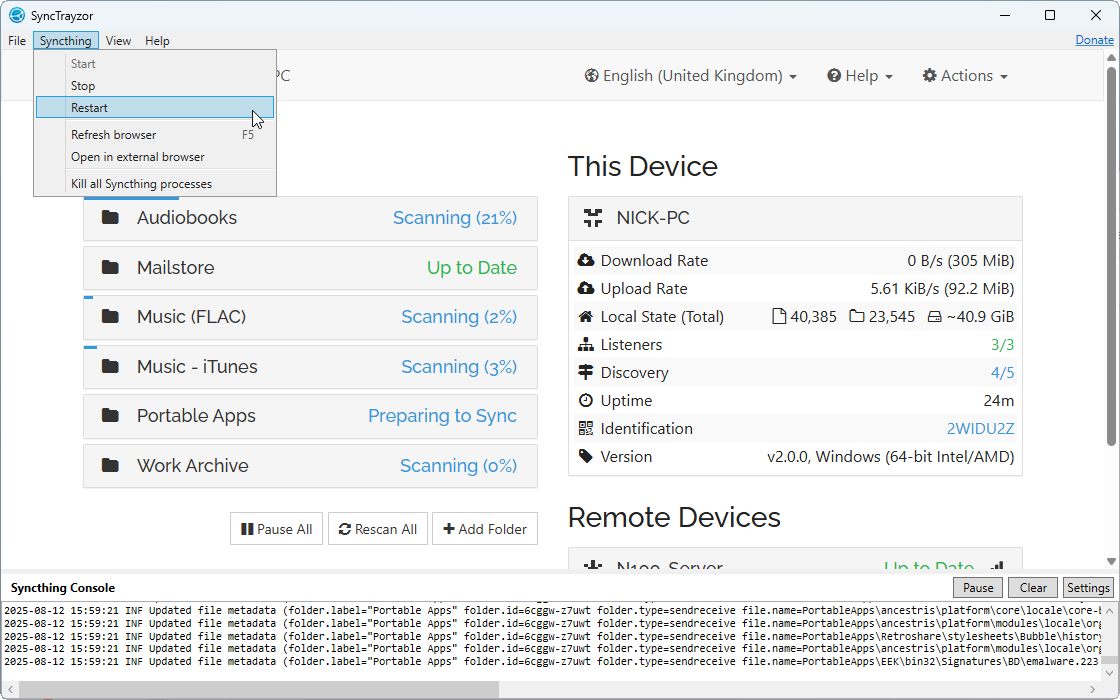Click the Uptime clock icon

(x=586, y=400)
